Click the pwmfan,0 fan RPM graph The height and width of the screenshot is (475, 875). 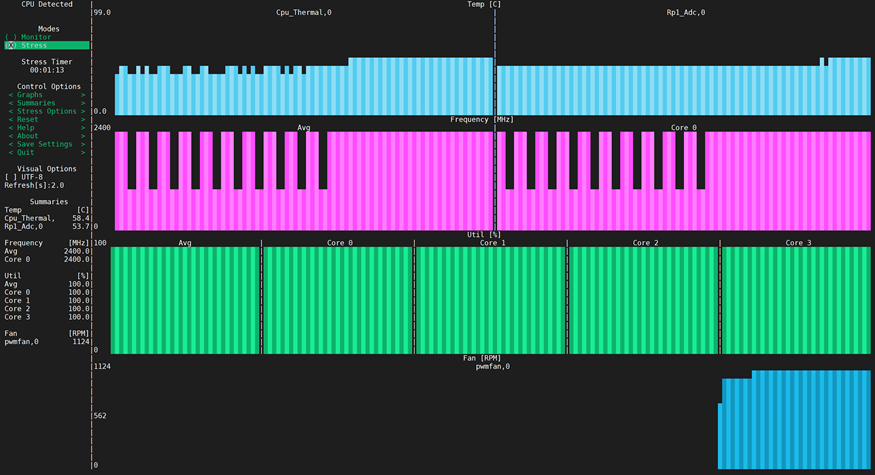[x=490, y=420]
